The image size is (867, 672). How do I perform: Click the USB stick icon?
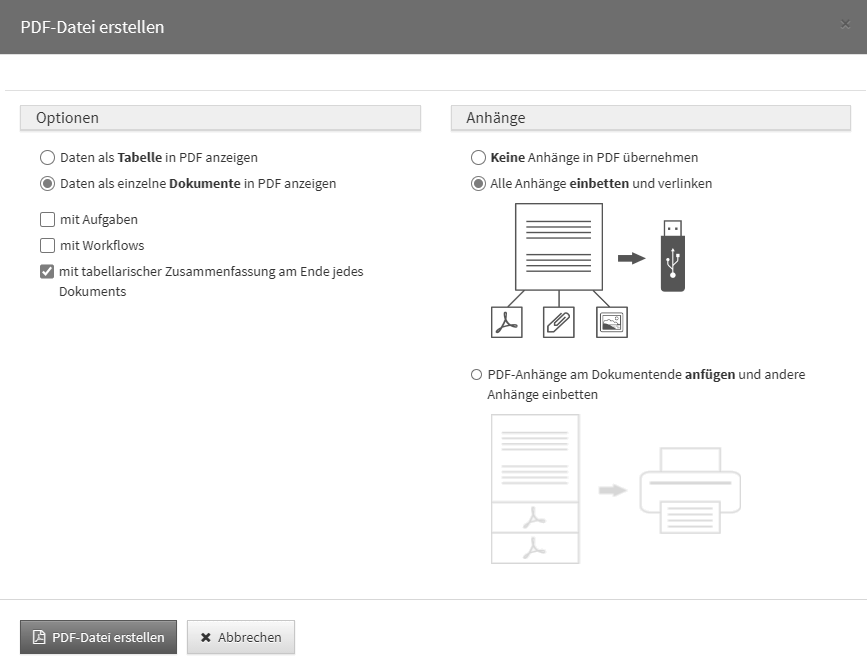[x=673, y=258]
